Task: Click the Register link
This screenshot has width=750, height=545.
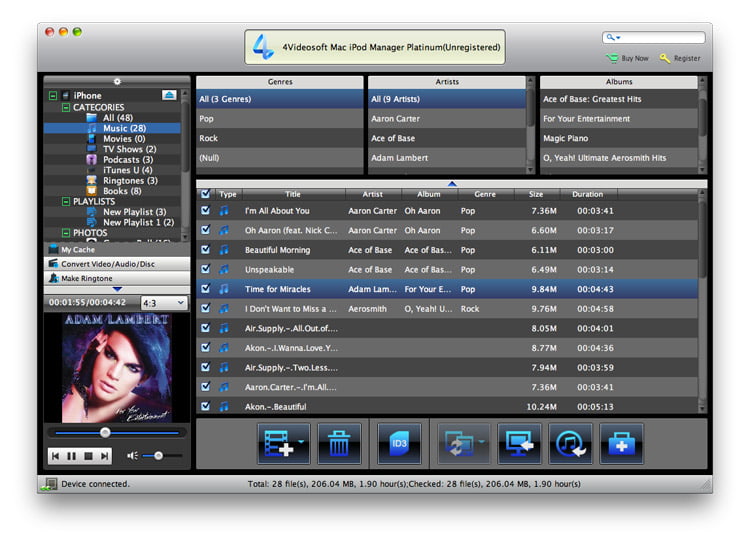Action: click(687, 58)
